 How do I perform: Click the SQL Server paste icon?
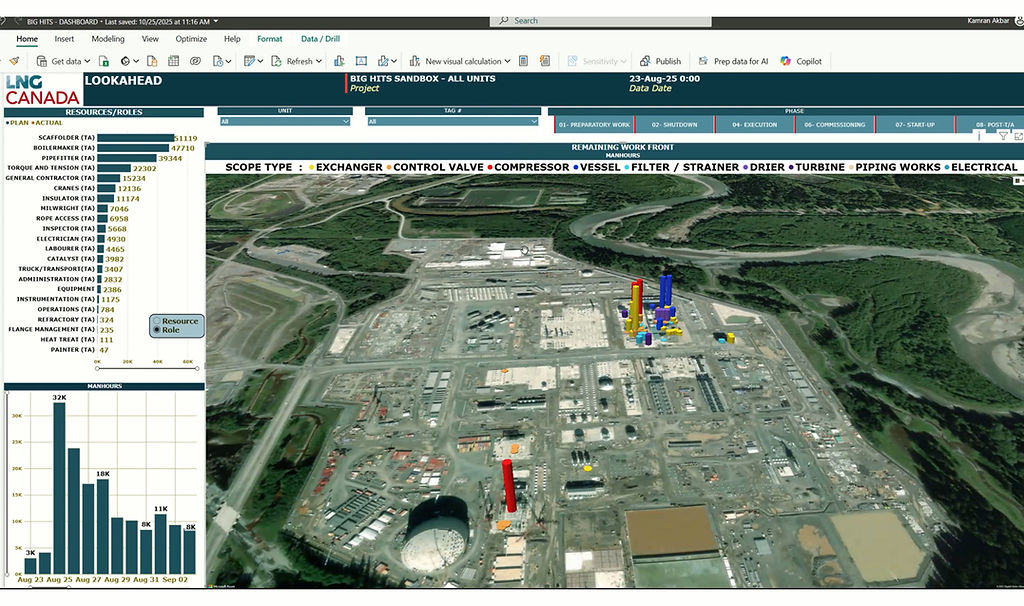coord(152,61)
